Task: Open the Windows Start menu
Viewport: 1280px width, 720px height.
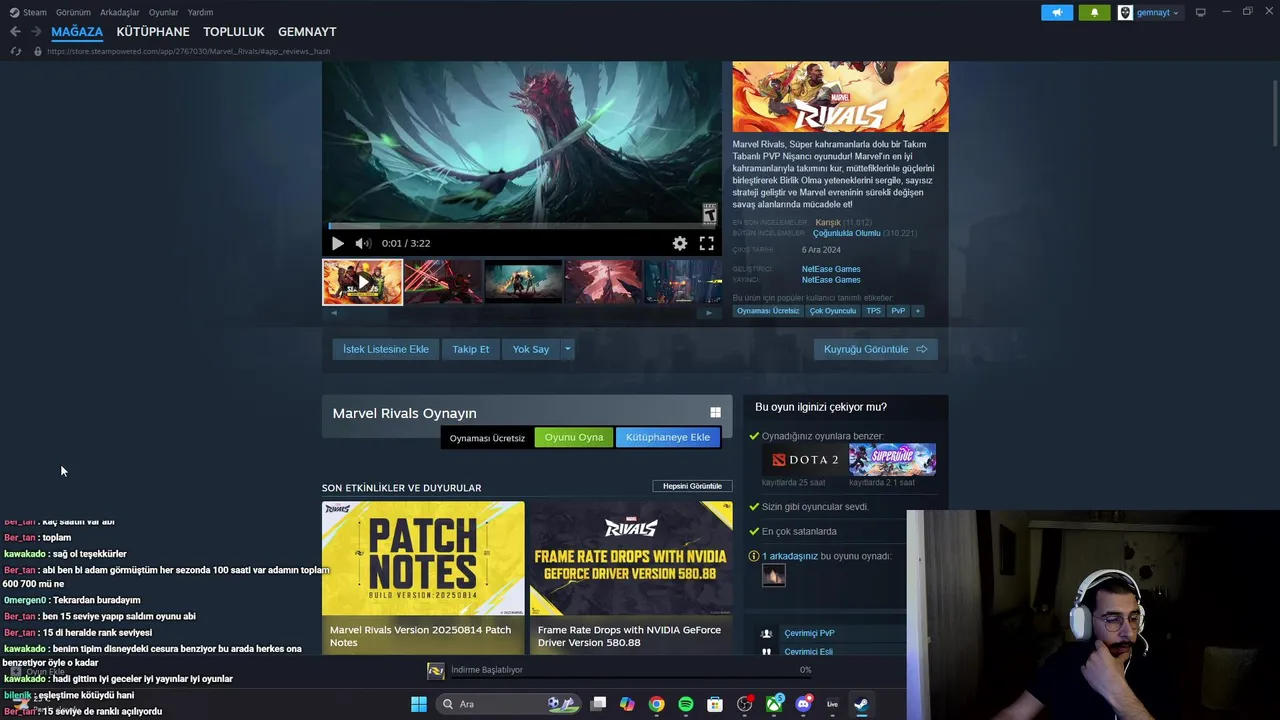Action: [x=419, y=704]
